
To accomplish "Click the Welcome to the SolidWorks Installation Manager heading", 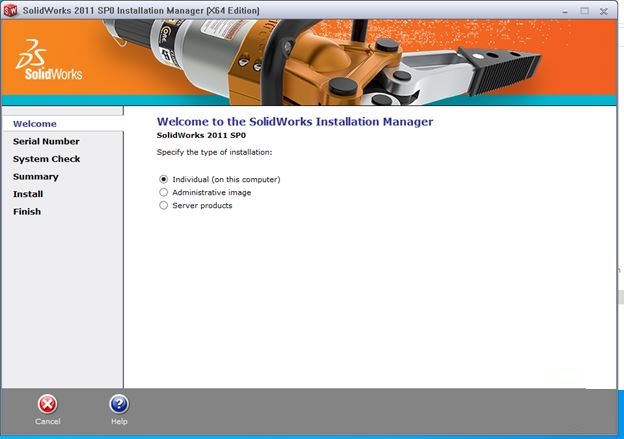I will pos(295,122).
